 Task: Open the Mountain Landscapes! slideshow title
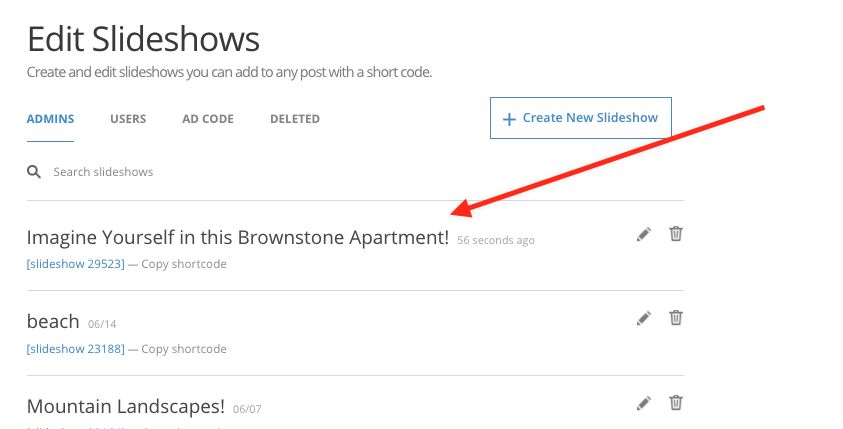(x=126, y=406)
